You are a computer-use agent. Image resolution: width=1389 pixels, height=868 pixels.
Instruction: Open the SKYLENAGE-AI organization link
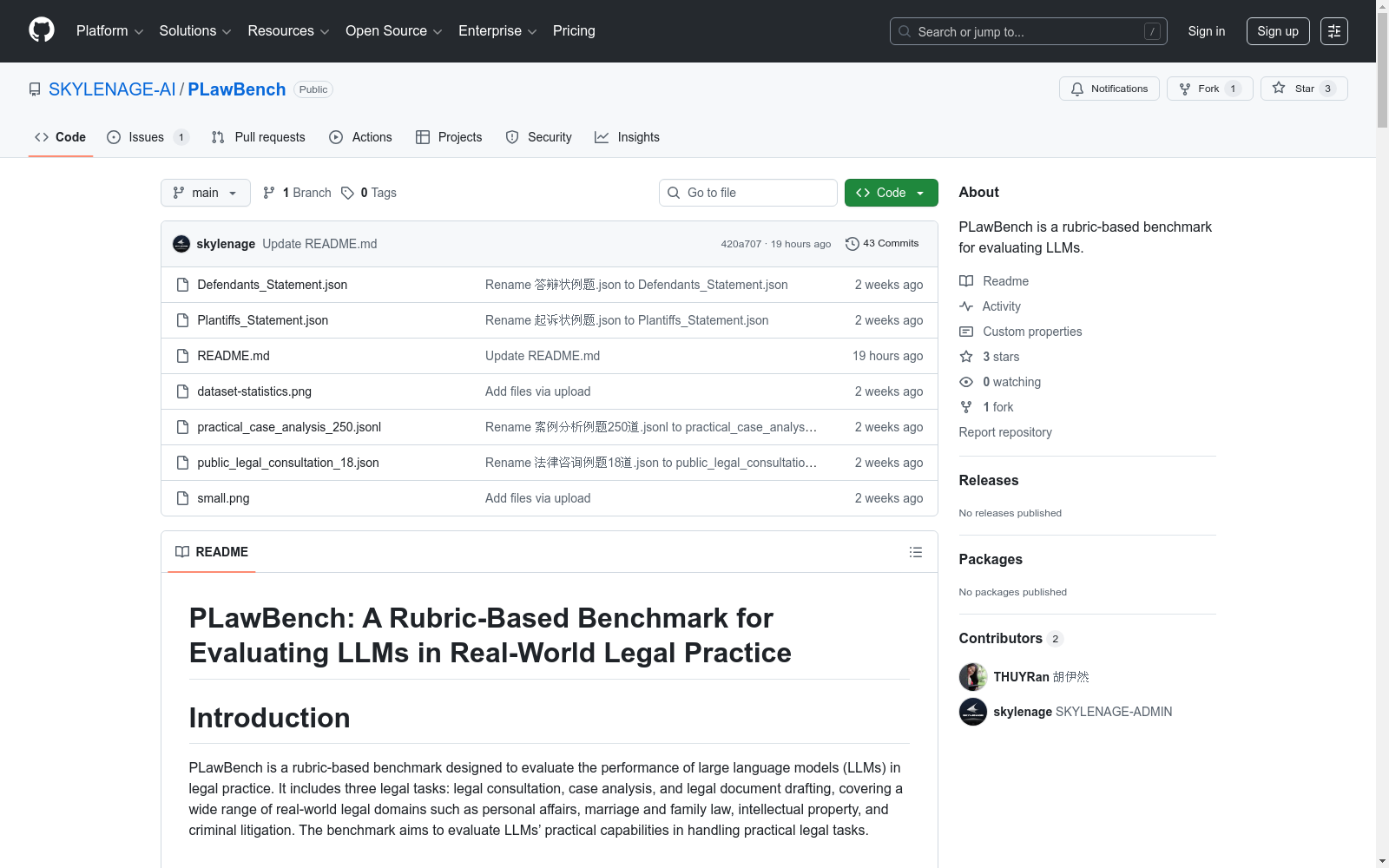112,89
